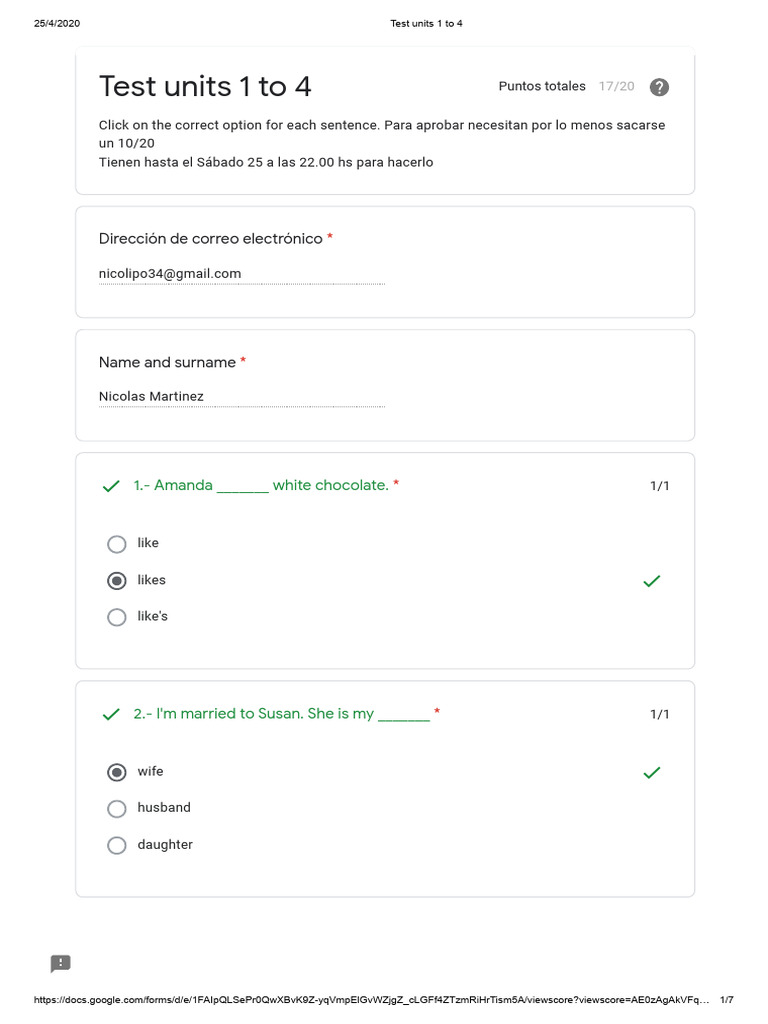This screenshot has height=1024, width=768.
Task: Click green checkmark beside question 1 title
Action: [111, 486]
